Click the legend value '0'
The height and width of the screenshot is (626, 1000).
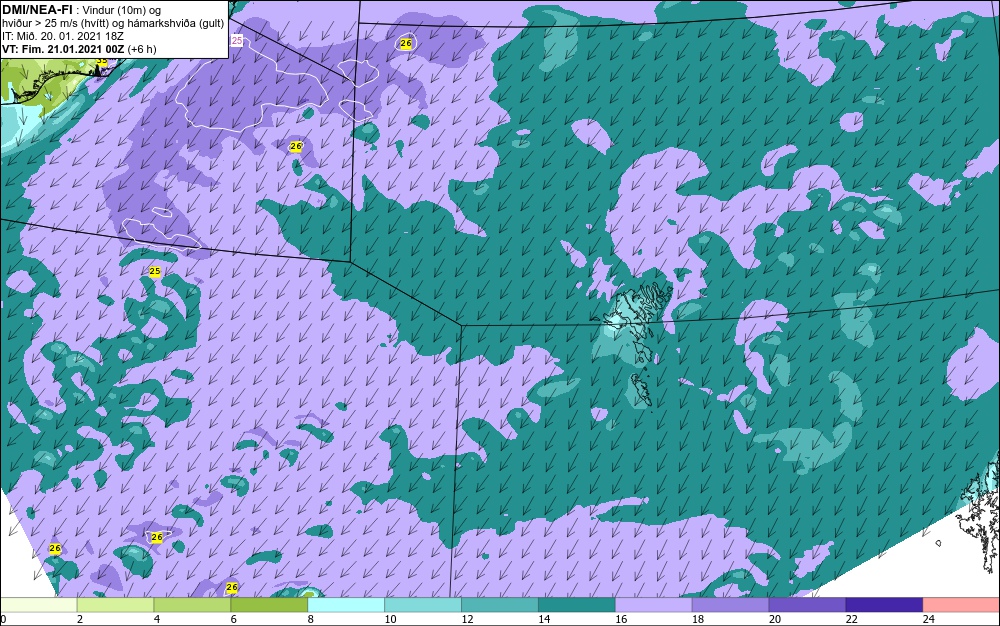coord(3,619)
